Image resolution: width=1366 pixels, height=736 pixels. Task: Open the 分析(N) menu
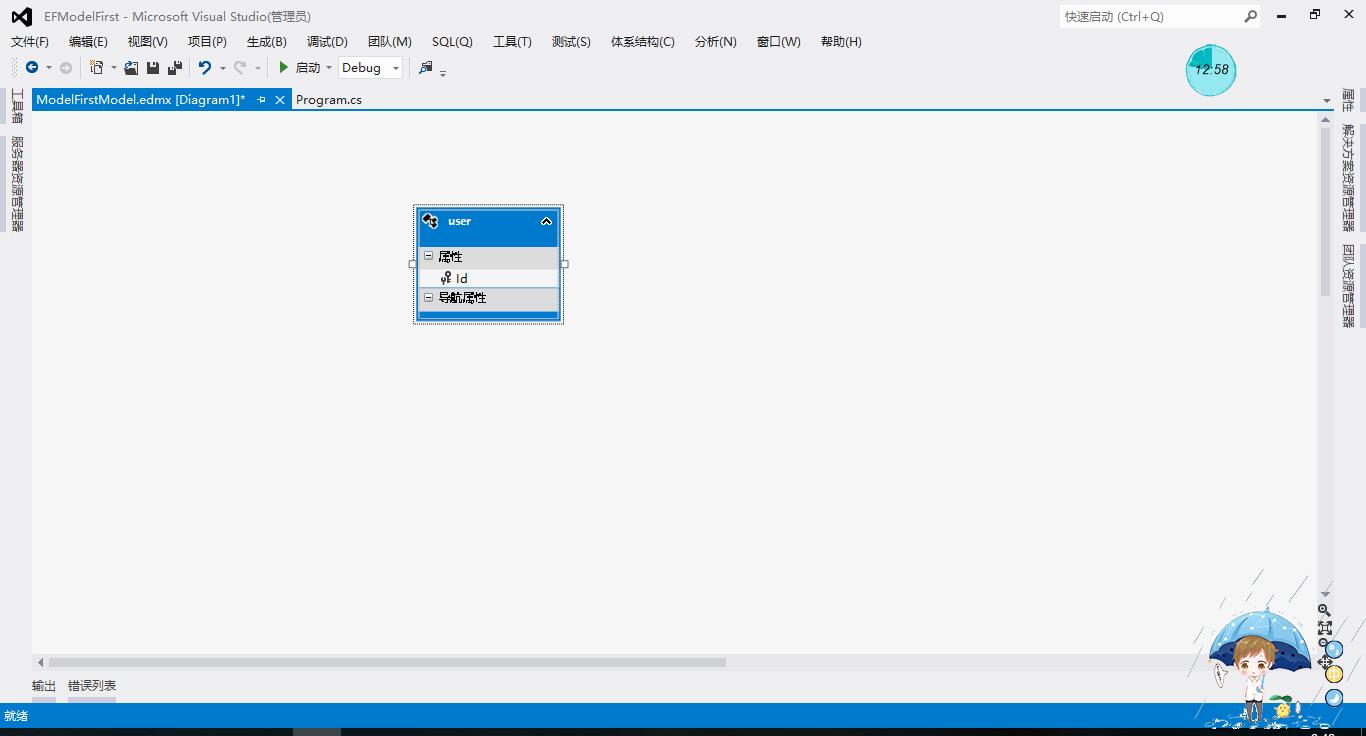point(715,41)
